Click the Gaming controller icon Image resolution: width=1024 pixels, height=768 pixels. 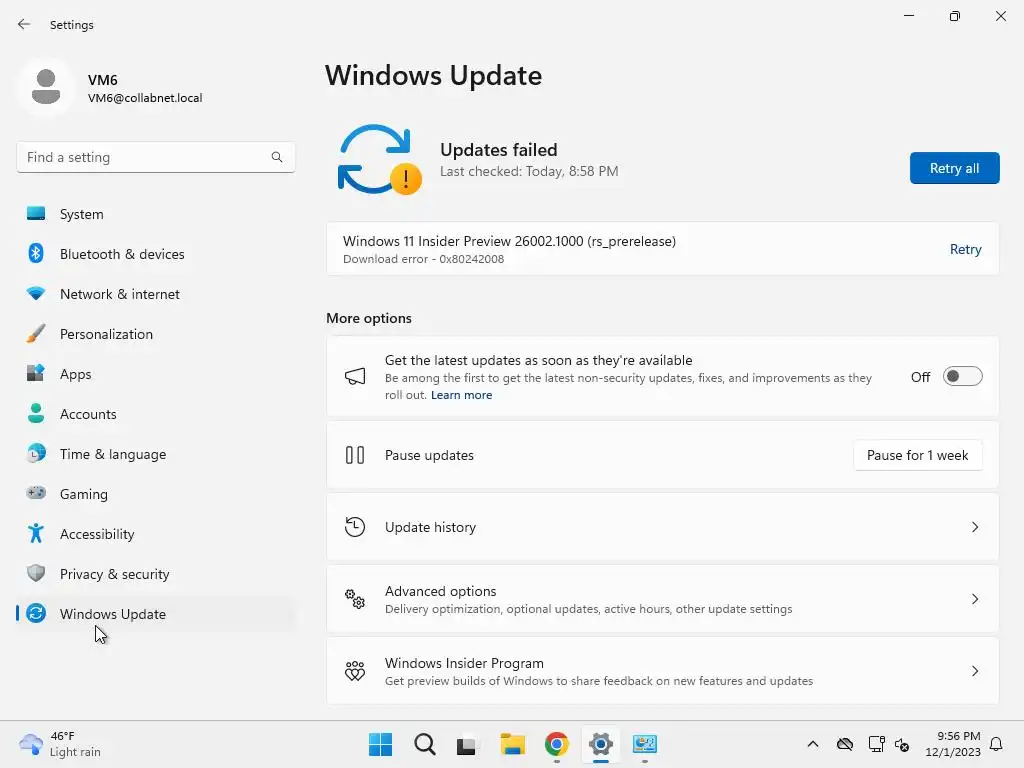point(36,493)
